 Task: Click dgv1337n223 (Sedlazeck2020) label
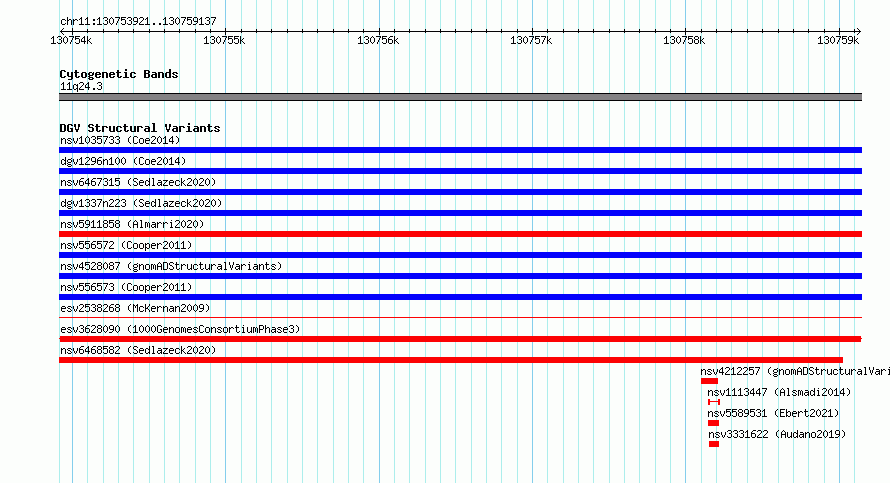141,203
